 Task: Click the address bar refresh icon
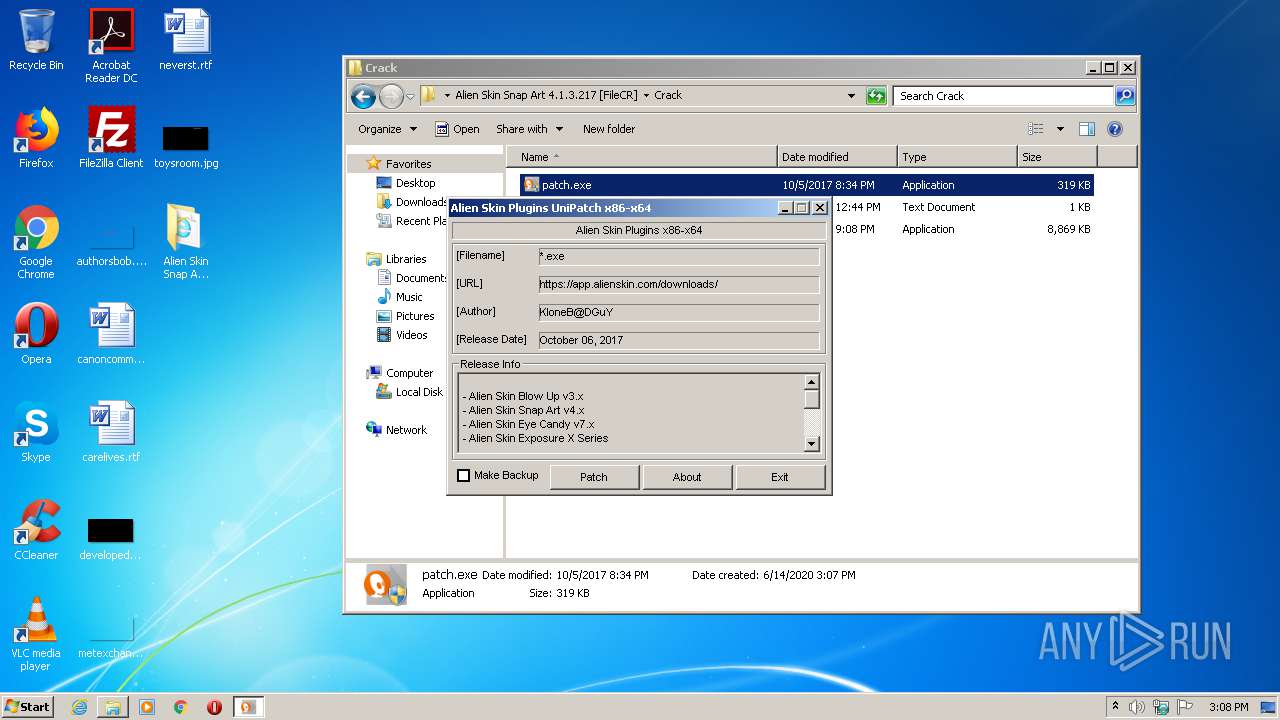pos(876,96)
